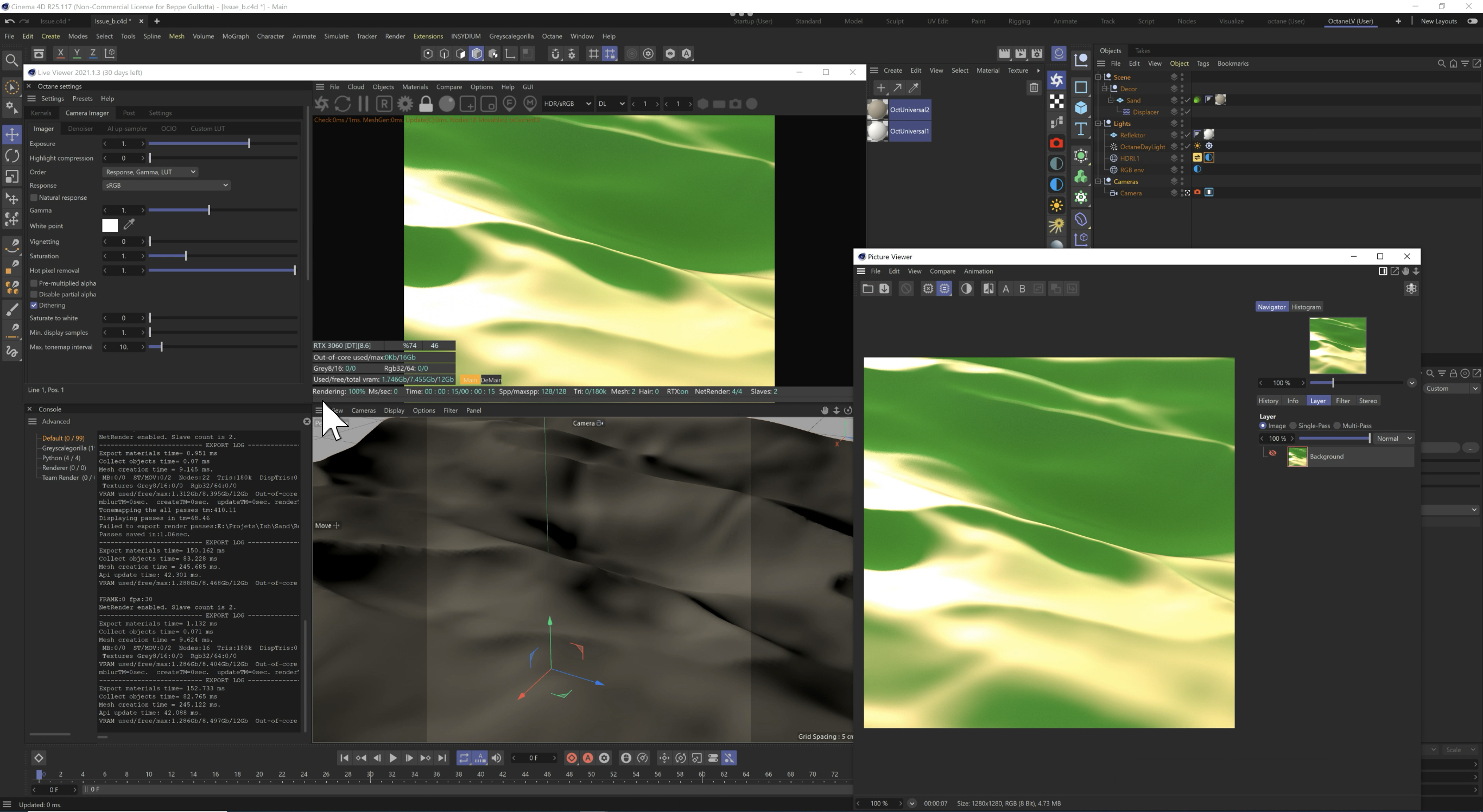1483x812 pixels.
Task: Click the Background layer thumbnail
Action: [1297, 456]
